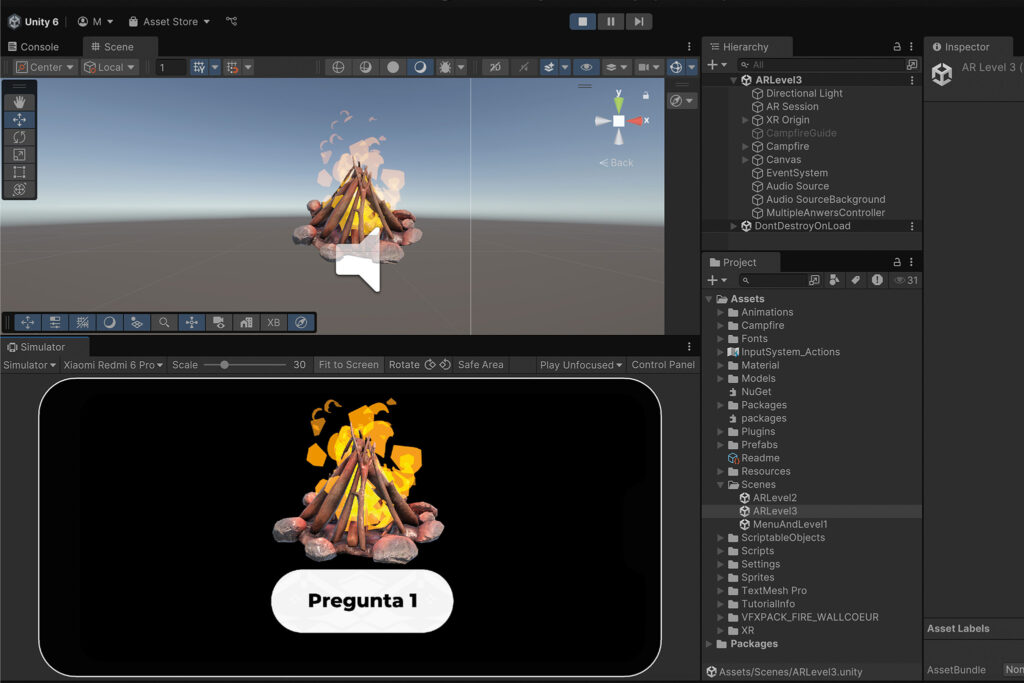Expand the XR Origin object in Hierarchy
1024x683 pixels.
coord(745,120)
